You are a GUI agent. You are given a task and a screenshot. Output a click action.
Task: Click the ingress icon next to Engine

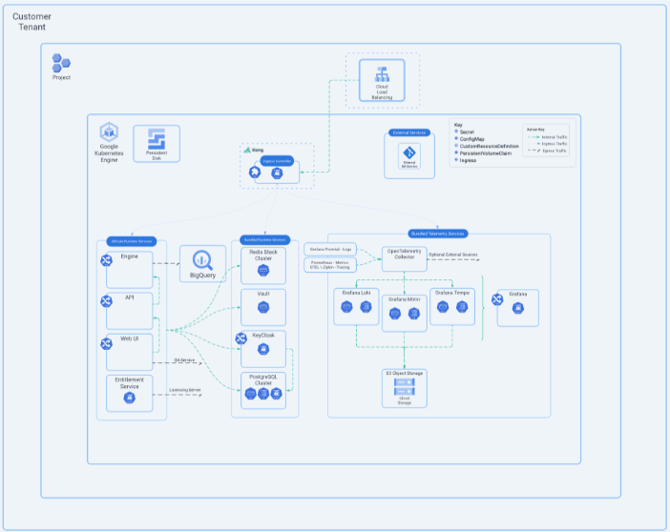(x=106, y=260)
